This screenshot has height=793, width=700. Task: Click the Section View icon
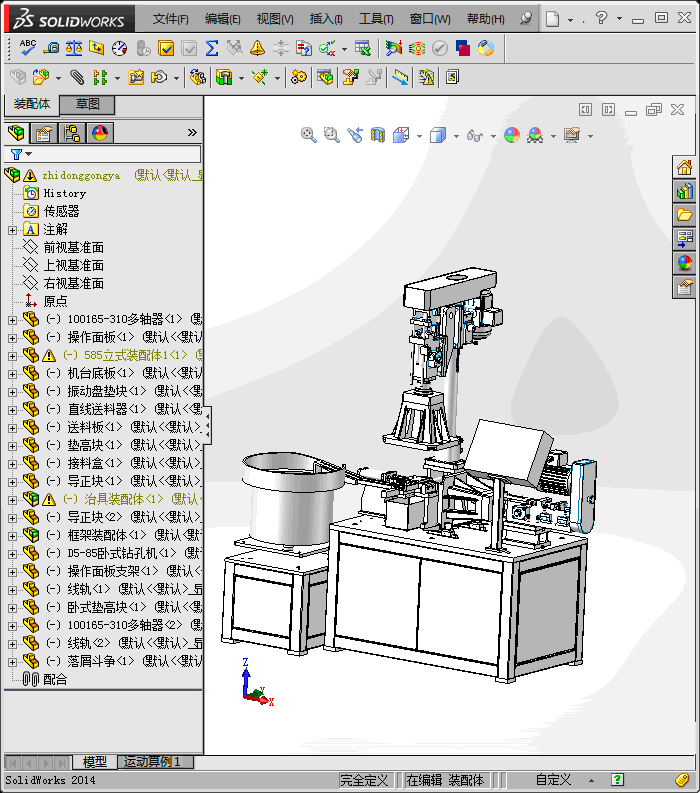tap(378, 135)
